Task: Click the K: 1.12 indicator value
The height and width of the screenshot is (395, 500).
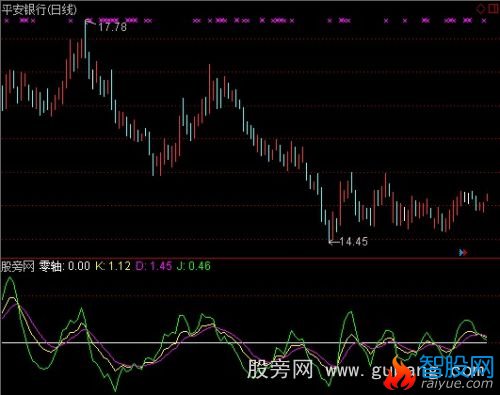Action: coord(113,266)
